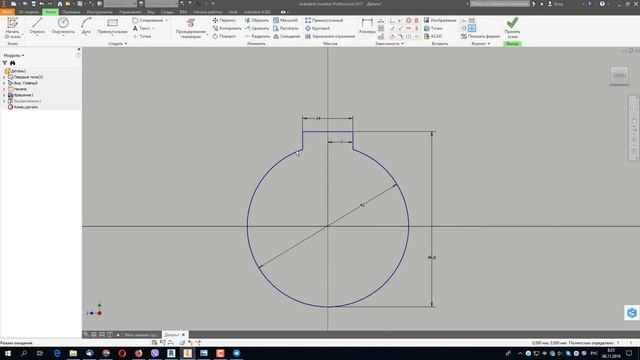Click the browser filter funnel icon
This screenshot has width=640, height=360.
point(5,63)
